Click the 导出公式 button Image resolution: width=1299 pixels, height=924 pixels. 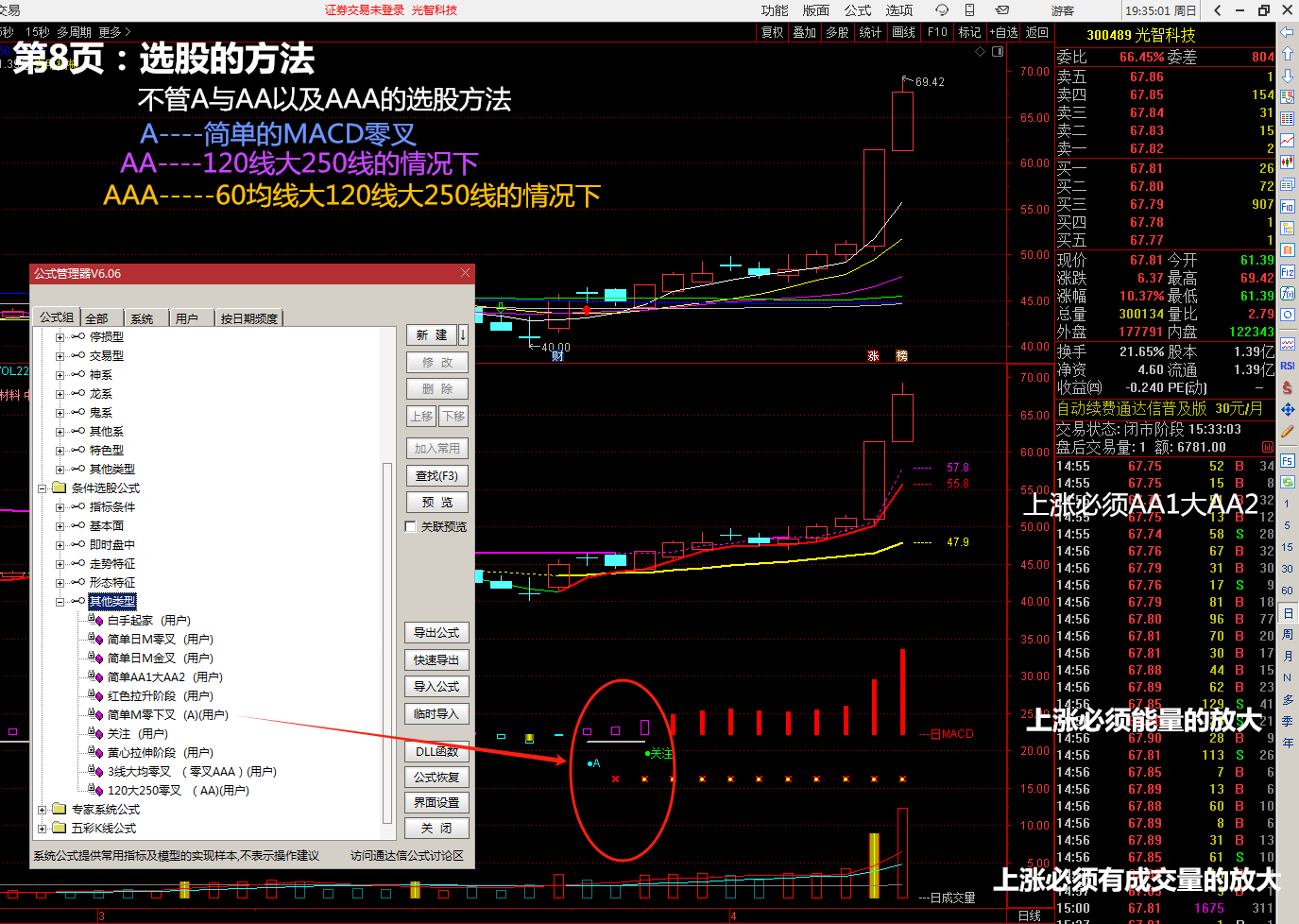pyautogui.click(x=437, y=632)
